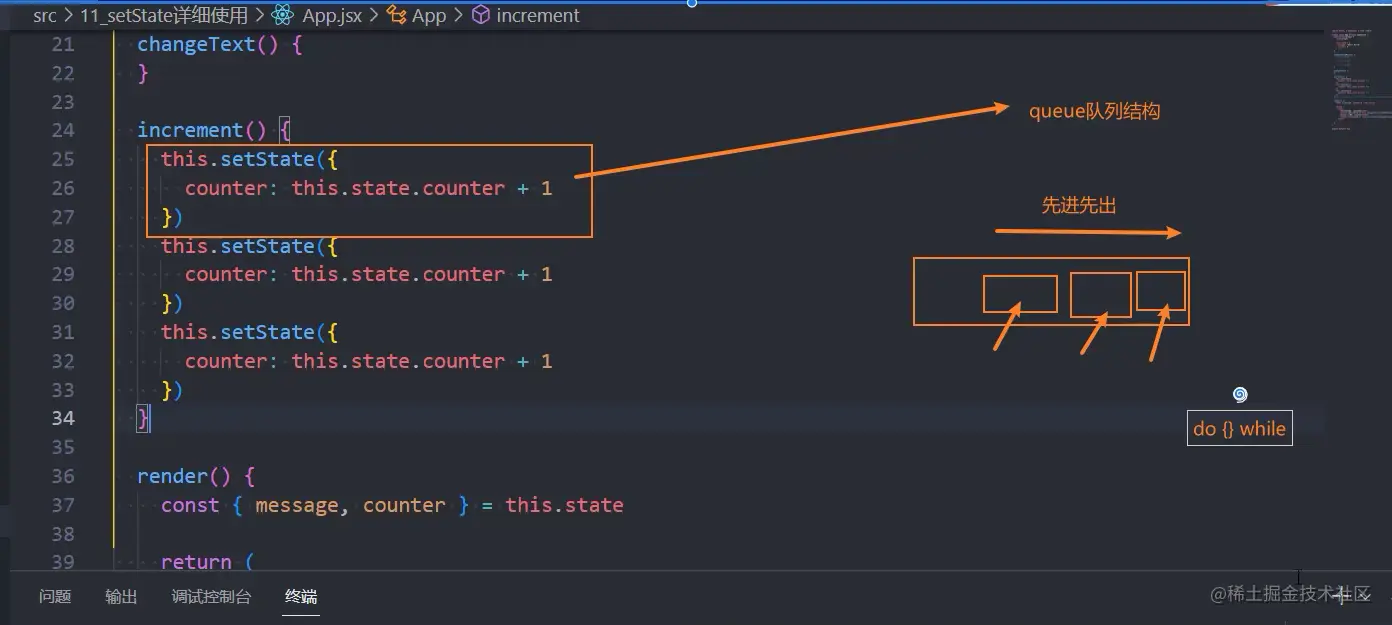Click the closing brace on line 22
1392x625 pixels.
(x=143, y=73)
